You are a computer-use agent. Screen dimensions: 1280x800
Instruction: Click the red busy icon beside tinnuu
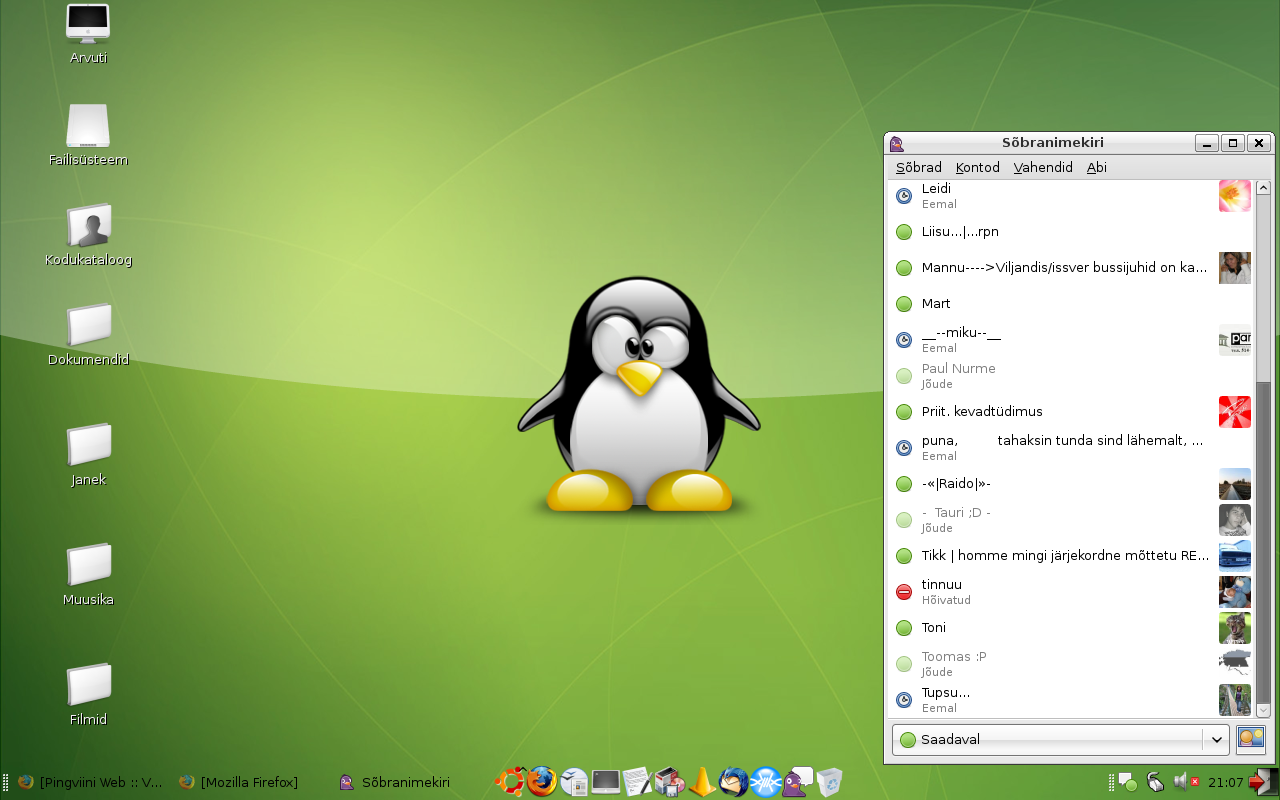[904, 592]
